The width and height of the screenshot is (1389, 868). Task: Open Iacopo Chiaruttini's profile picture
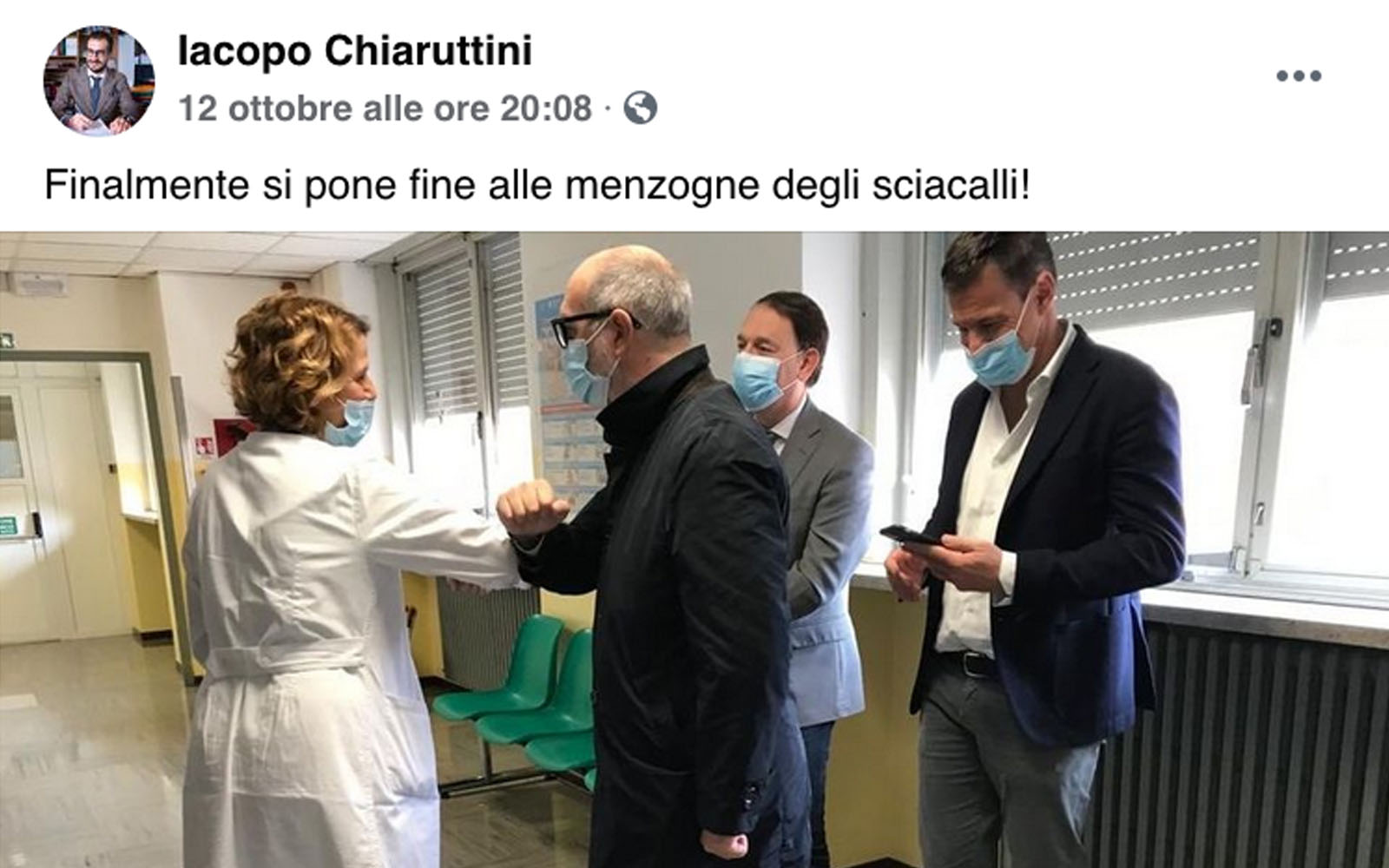coord(99,81)
